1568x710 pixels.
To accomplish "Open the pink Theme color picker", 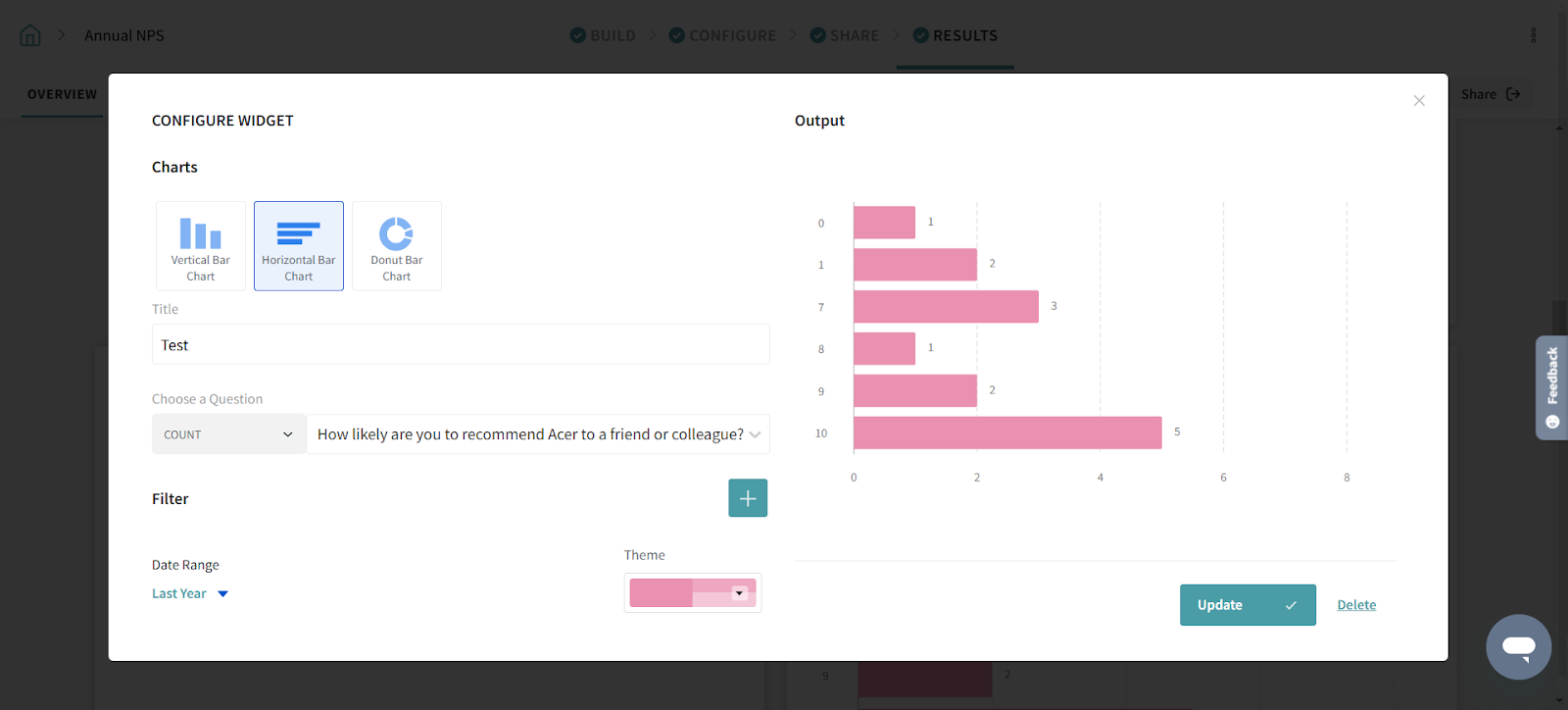I will (x=693, y=593).
